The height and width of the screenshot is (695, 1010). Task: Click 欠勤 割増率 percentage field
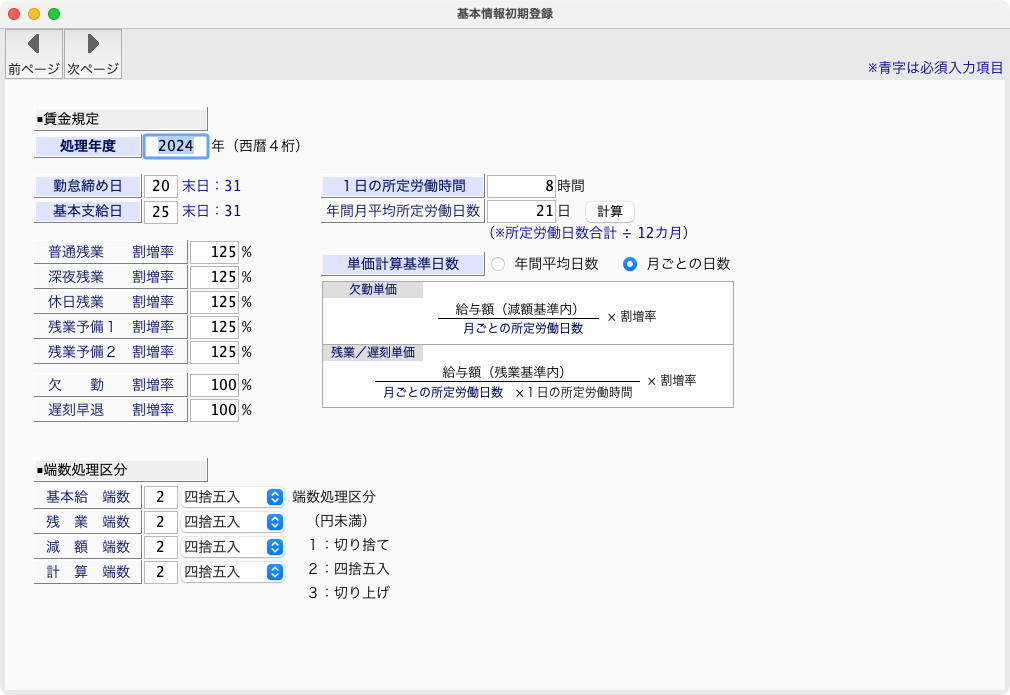(x=214, y=385)
